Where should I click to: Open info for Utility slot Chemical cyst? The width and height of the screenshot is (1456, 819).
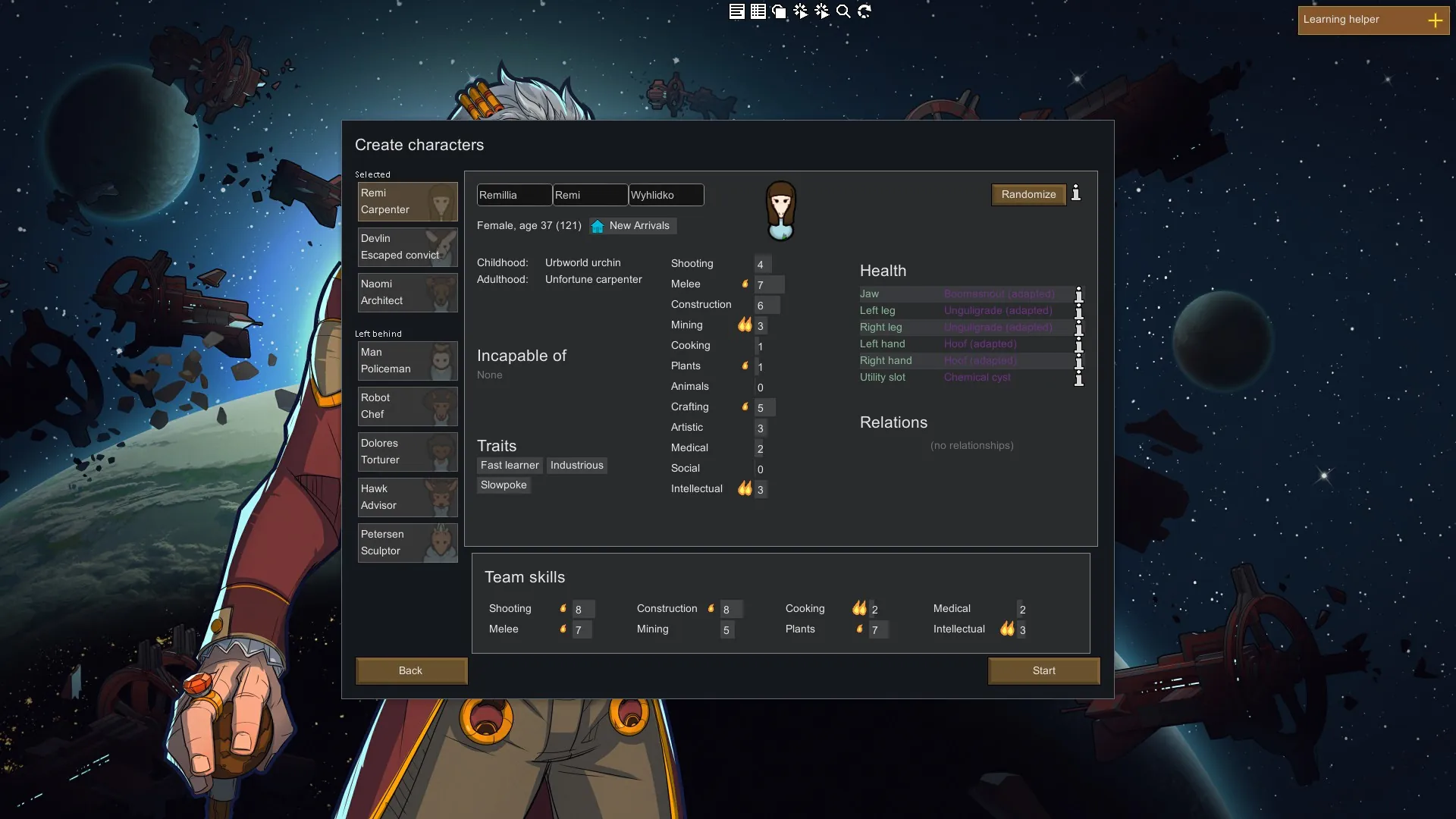pos(1078,378)
